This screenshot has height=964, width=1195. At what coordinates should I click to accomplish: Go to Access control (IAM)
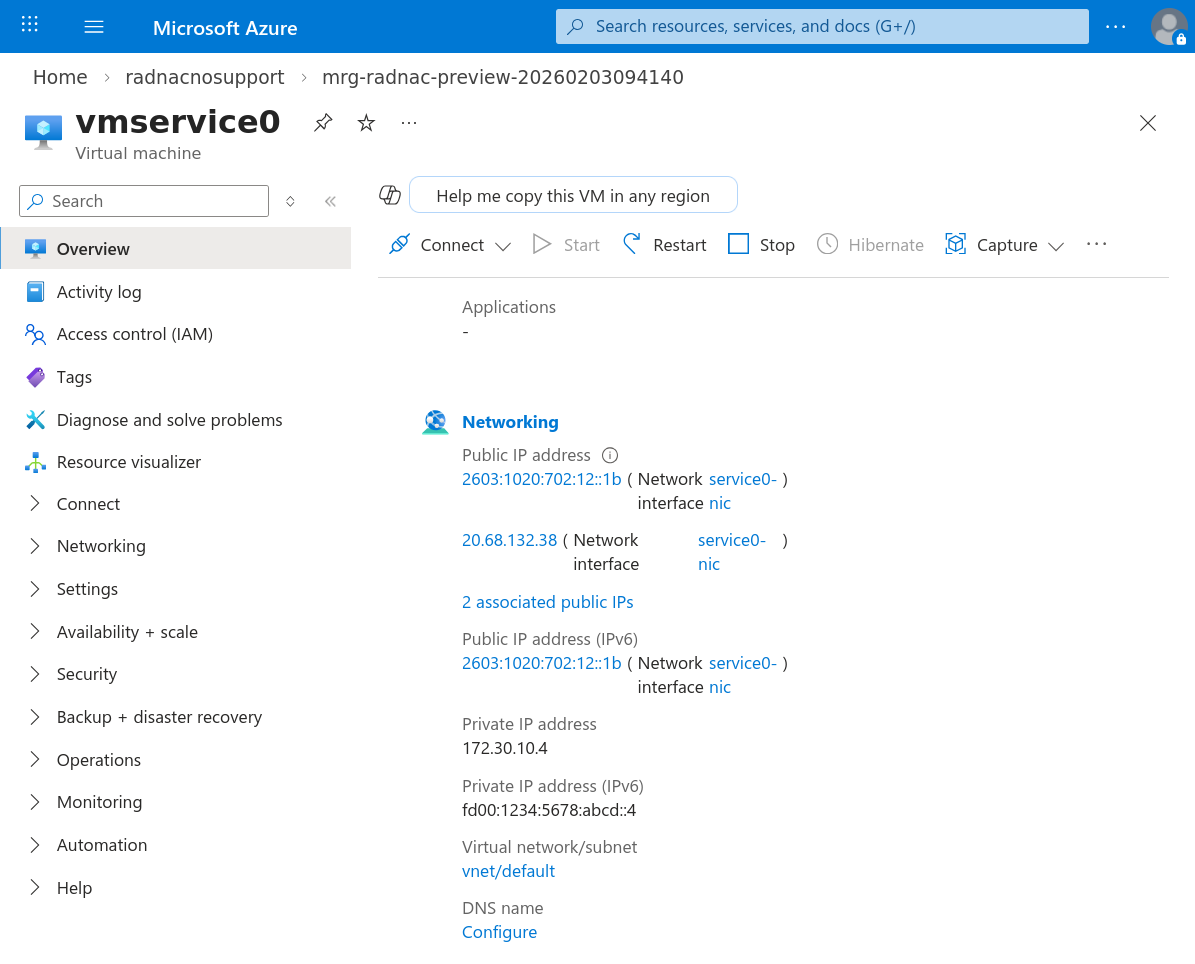pos(134,334)
